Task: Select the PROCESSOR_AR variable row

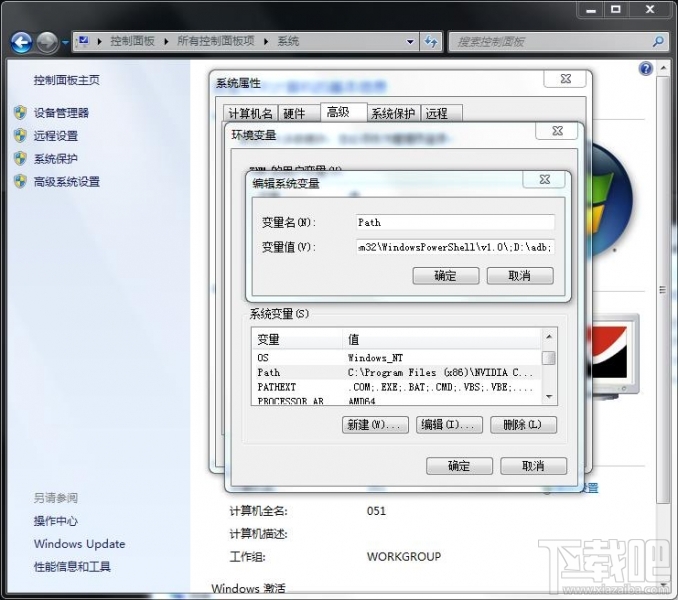Action: pos(396,400)
